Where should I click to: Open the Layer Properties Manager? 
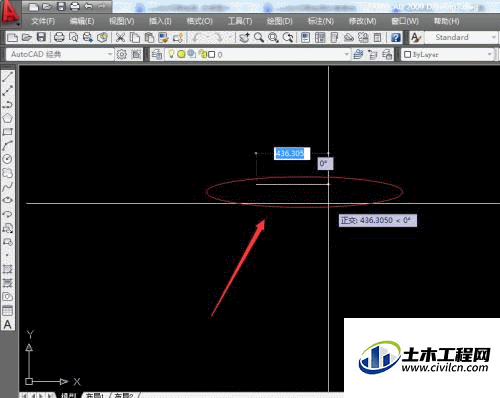pyautogui.click(x=156, y=54)
